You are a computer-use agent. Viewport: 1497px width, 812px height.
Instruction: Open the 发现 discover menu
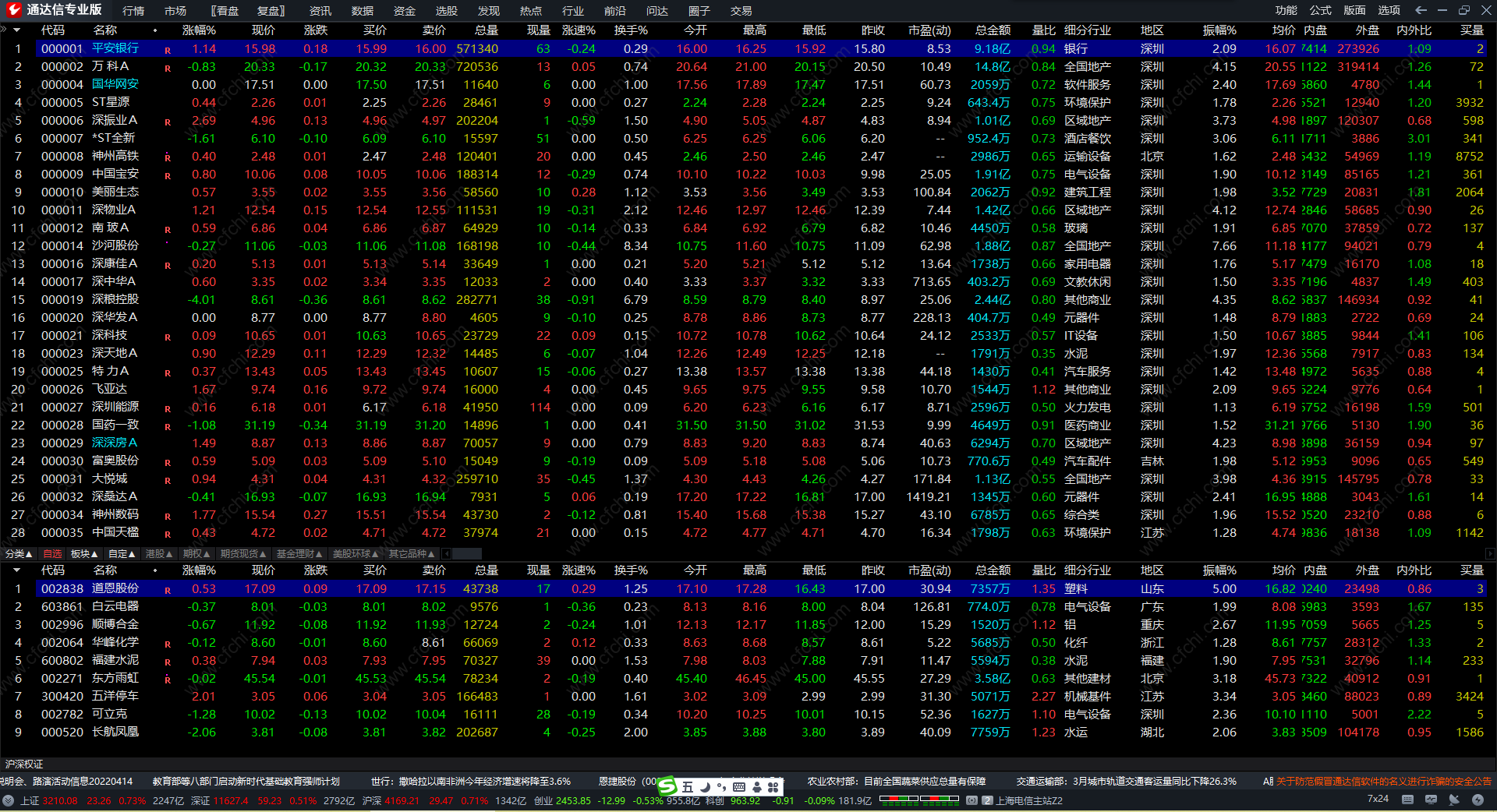pyautogui.click(x=489, y=11)
